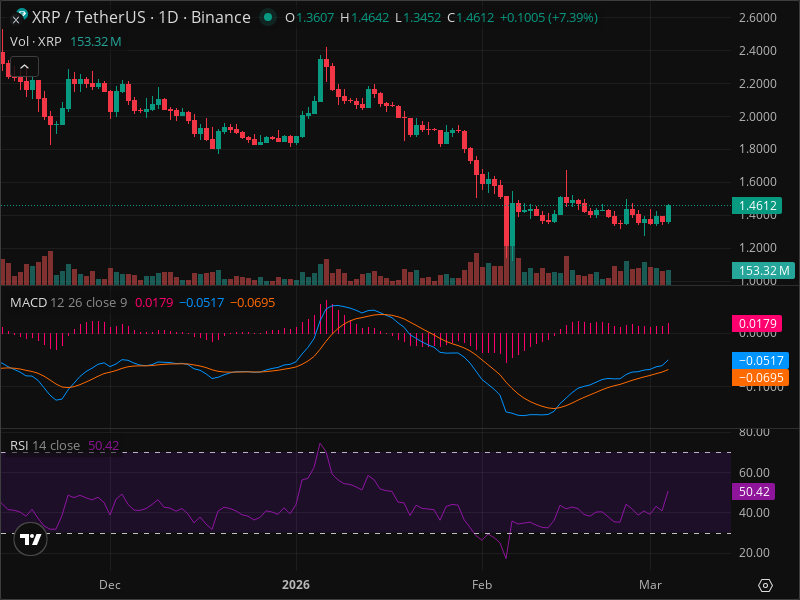Click the XRP coin logo icon
This screenshot has height=600, width=800.
(21, 15)
